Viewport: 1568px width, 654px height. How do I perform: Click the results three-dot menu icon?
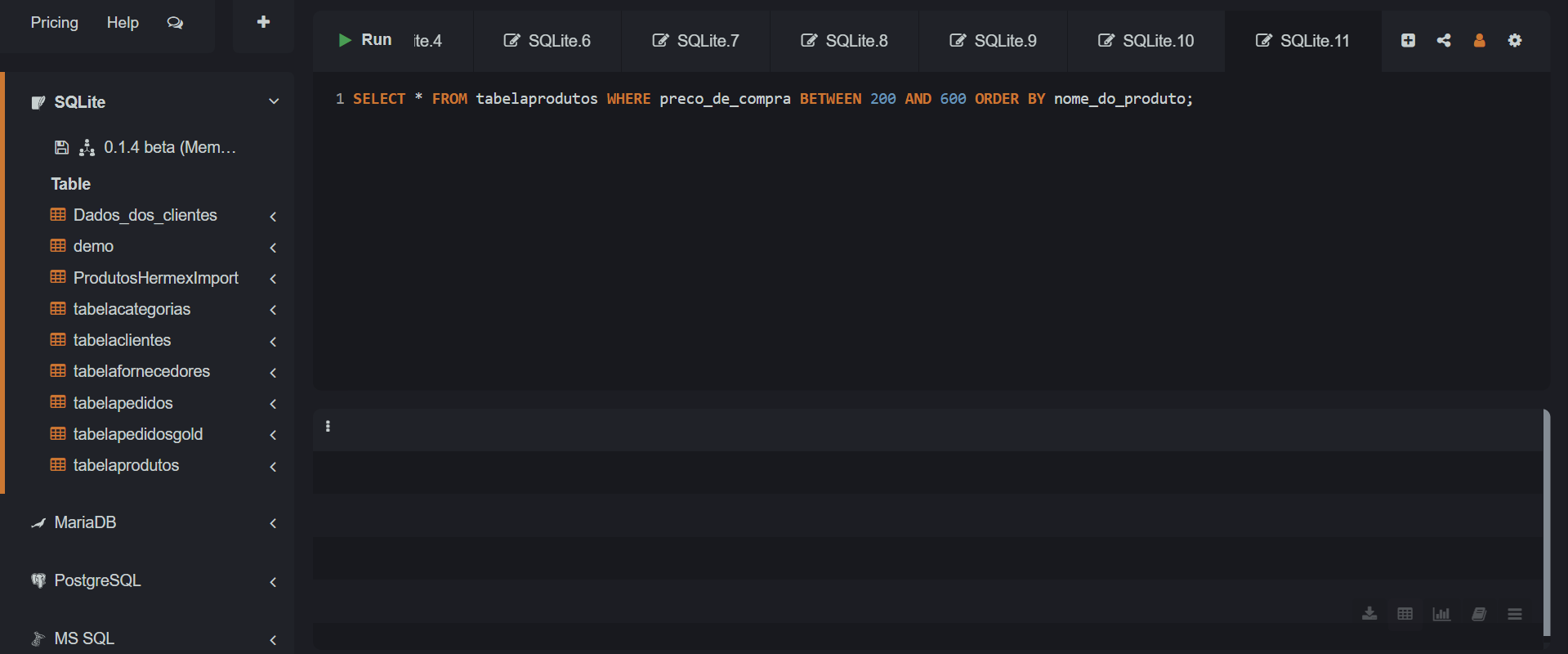(328, 426)
